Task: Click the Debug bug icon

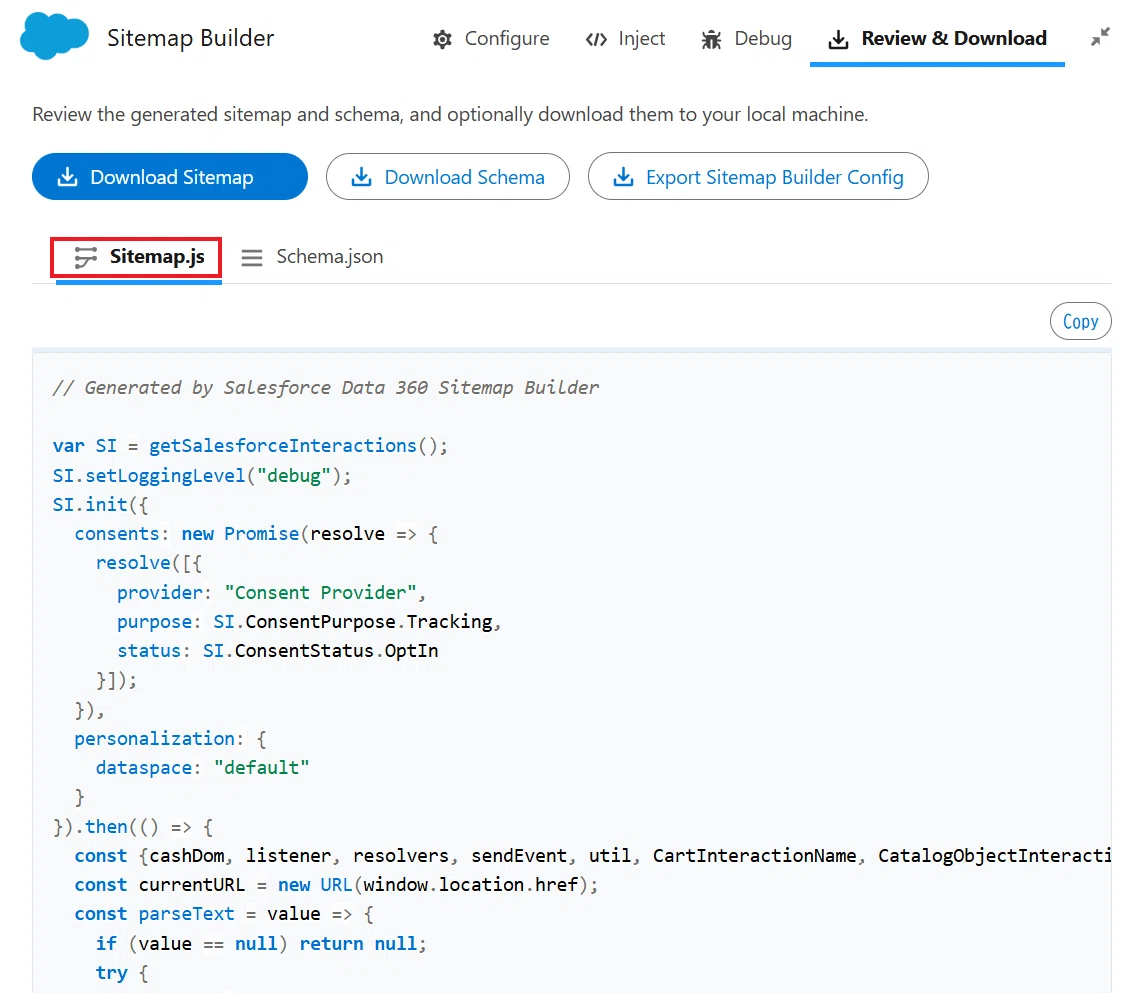Action: point(711,39)
